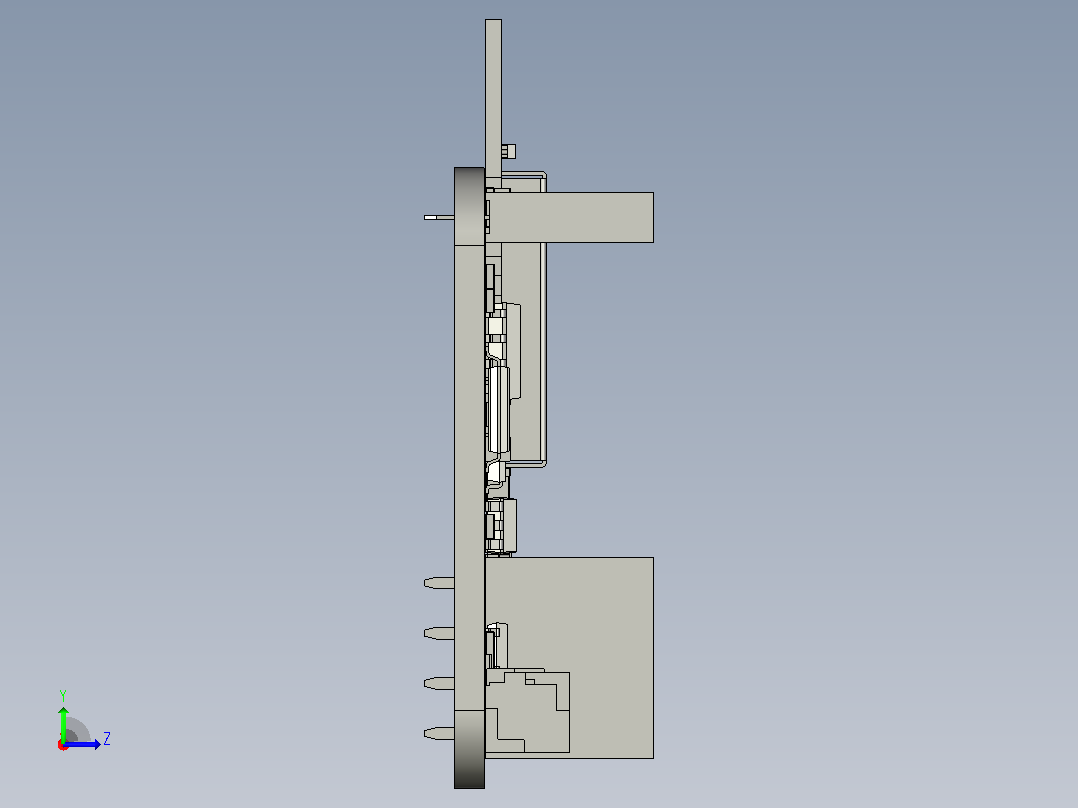Click the 'Z' axis label
The height and width of the screenshot is (808, 1078).
coord(107,739)
